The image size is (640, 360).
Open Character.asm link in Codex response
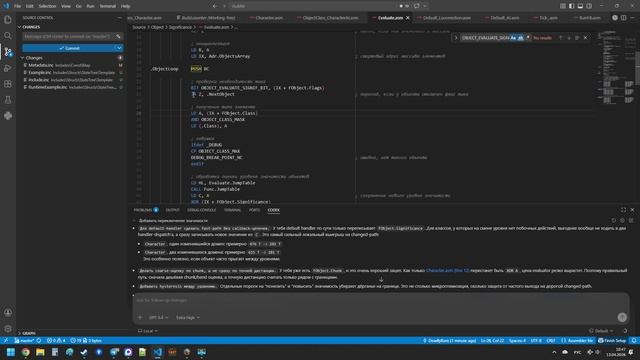coord(447,270)
